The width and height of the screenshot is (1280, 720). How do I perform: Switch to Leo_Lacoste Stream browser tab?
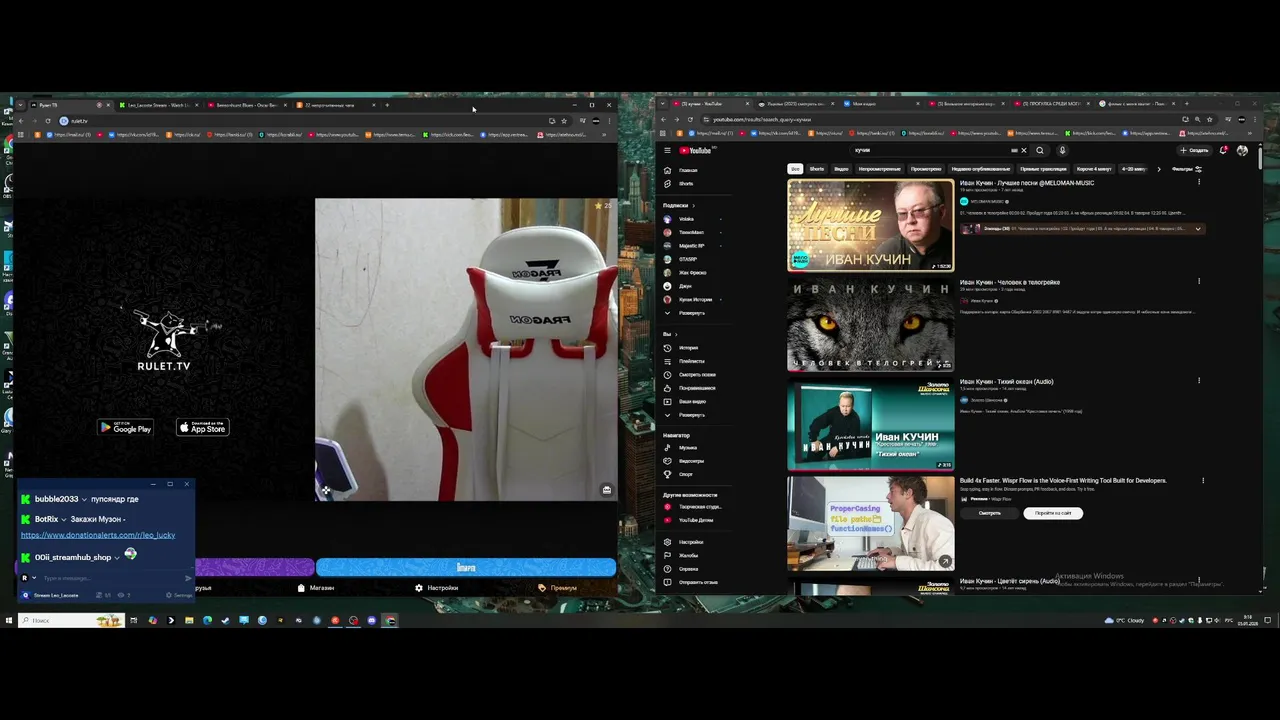158,105
